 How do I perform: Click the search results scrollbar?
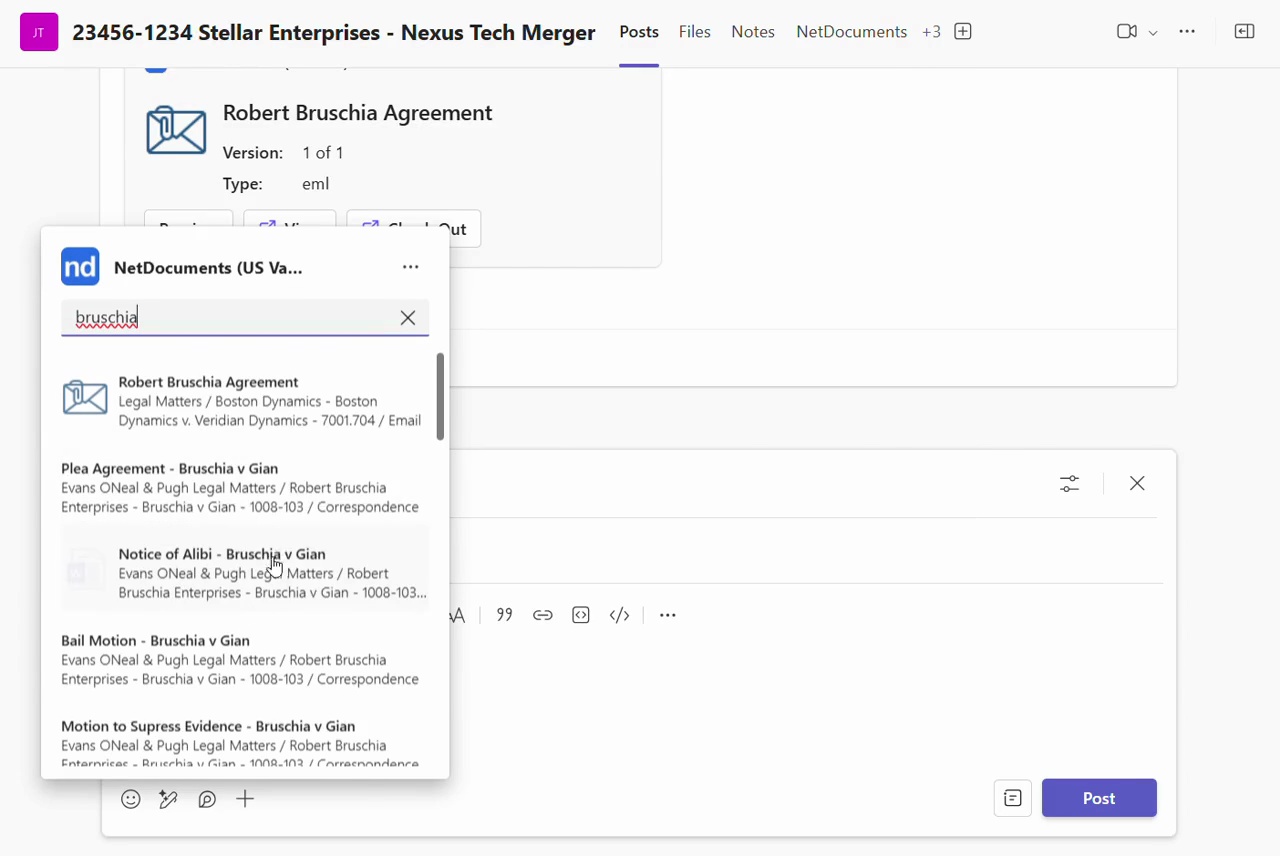click(x=440, y=397)
